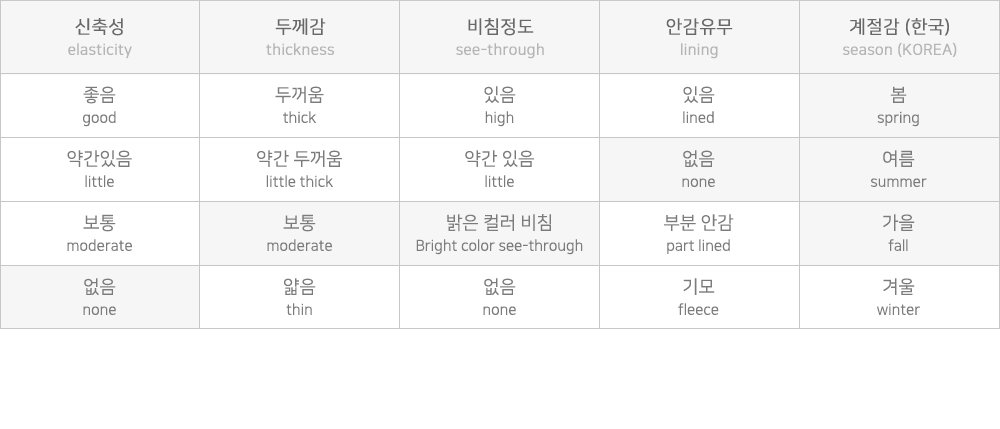Select the "good" elasticity cell
The image size is (1000, 429).
click(x=100, y=106)
